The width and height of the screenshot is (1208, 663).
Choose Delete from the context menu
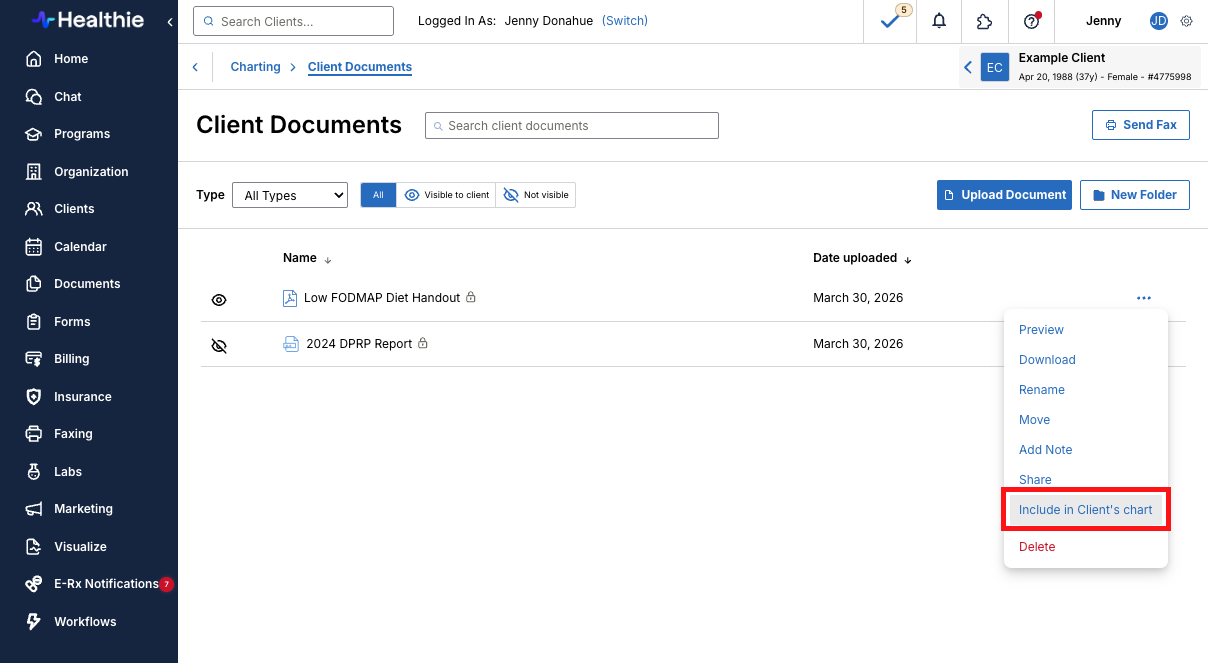1037,547
